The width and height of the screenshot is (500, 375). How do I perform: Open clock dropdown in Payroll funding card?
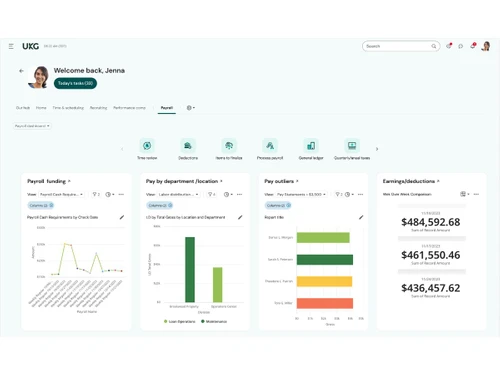coord(110,194)
